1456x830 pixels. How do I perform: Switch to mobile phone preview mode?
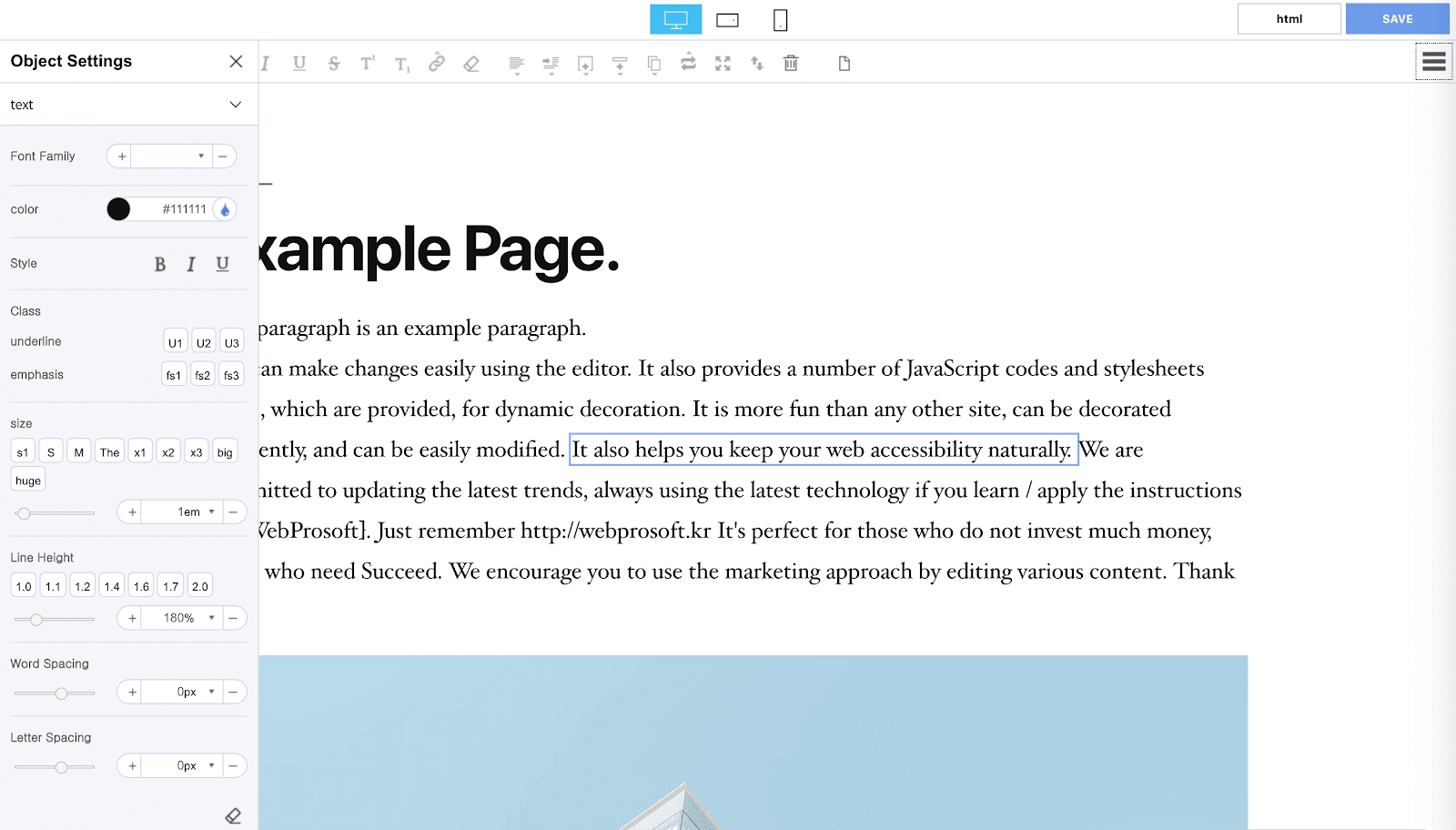pos(780,19)
